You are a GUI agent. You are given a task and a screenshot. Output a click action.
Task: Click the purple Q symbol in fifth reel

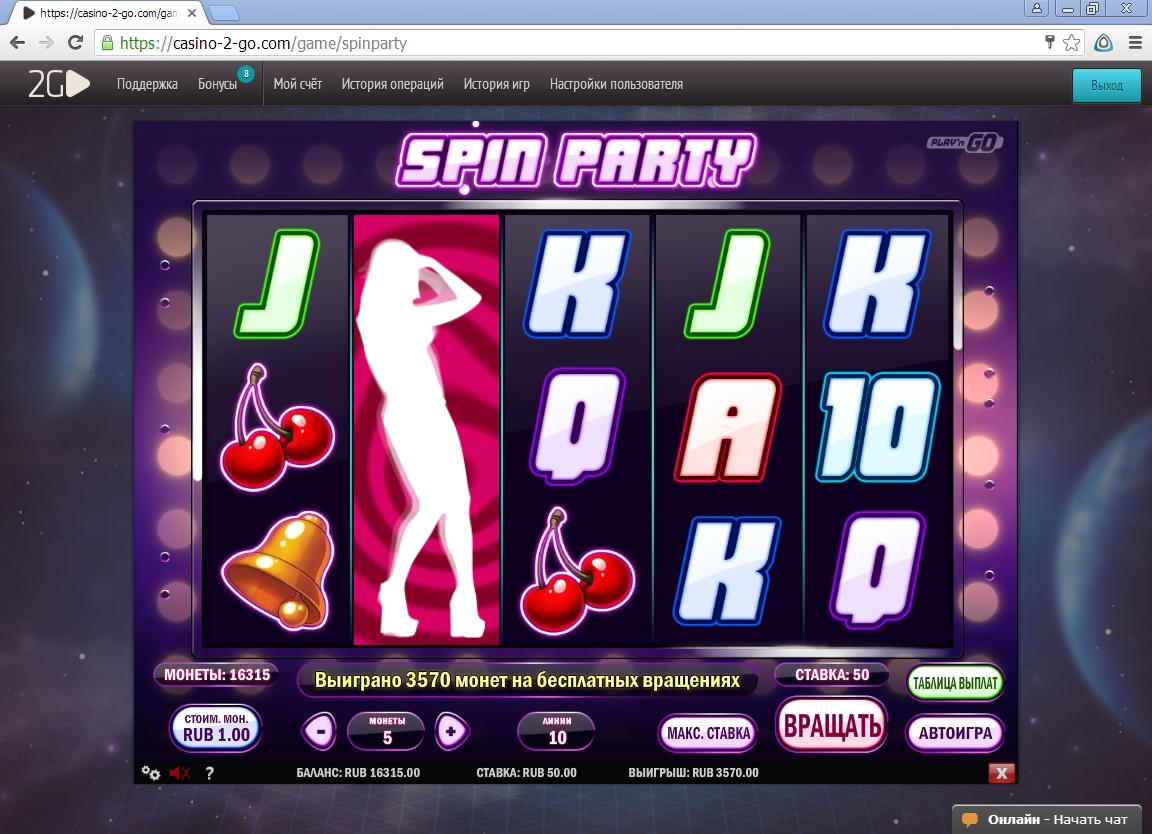(877, 569)
